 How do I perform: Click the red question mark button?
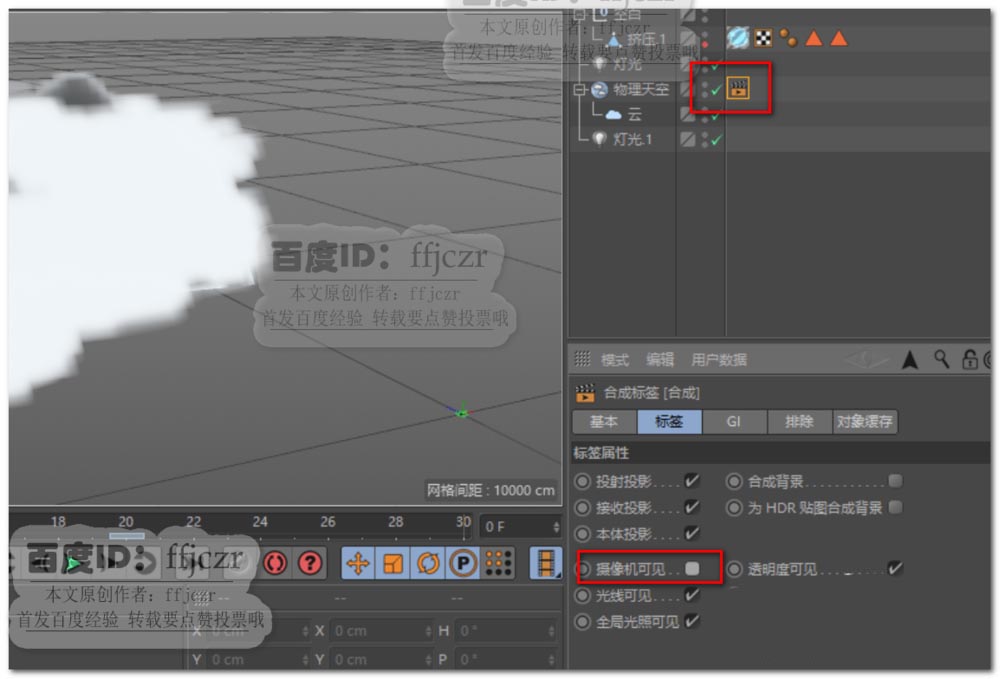point(310,563)
